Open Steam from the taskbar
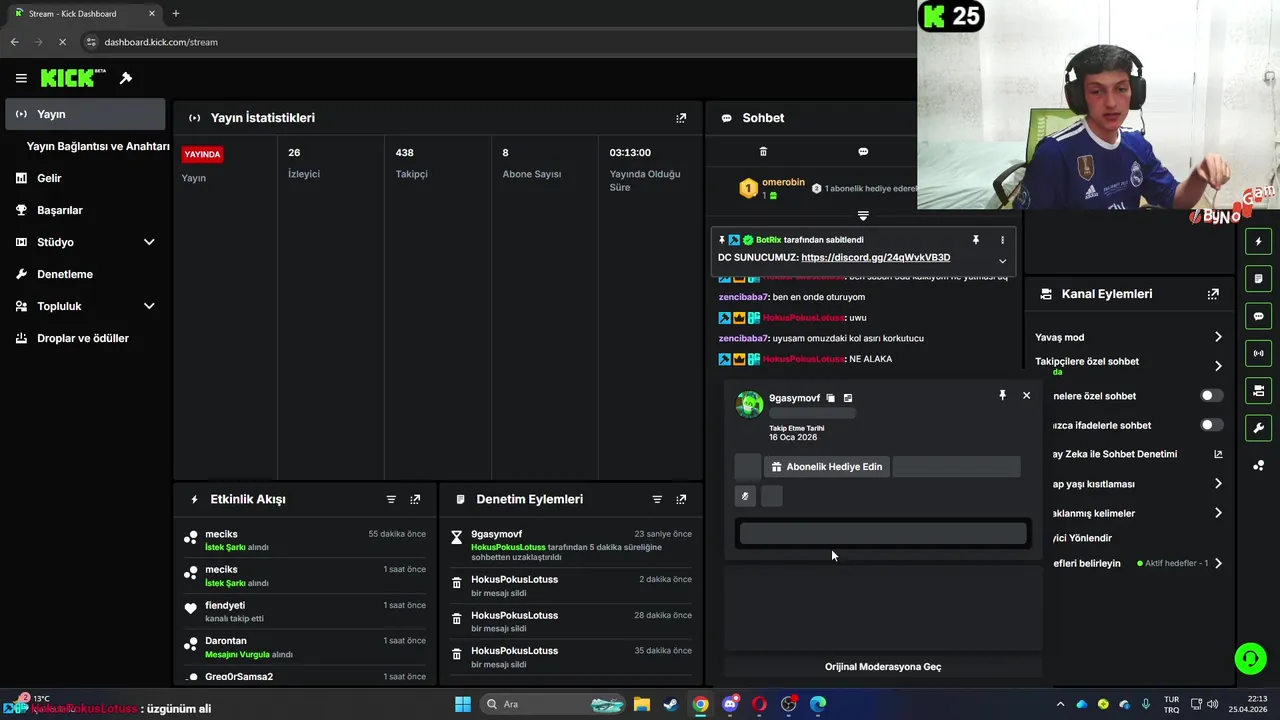1280x720 pixels. click(x=670, y=704)
